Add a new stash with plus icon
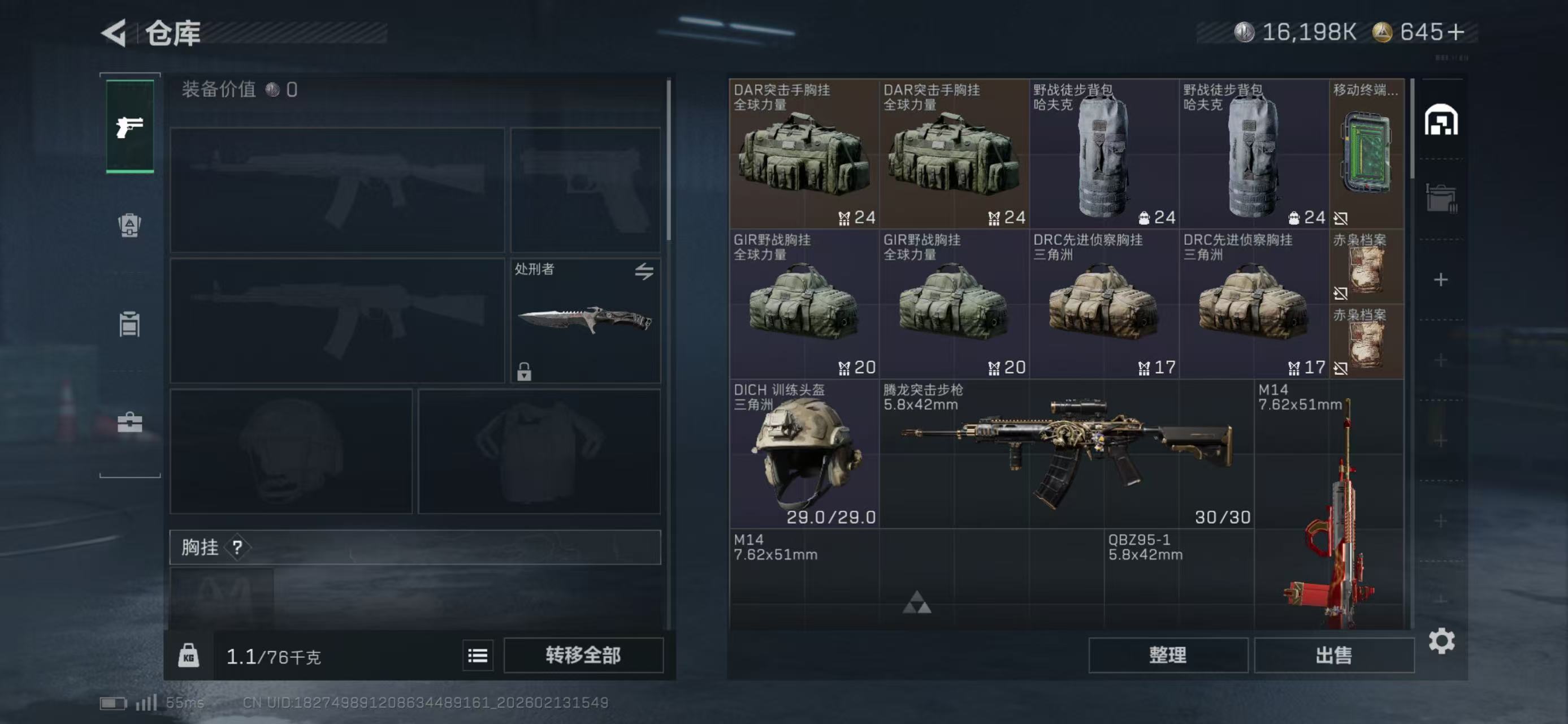 click(1440, 279)
